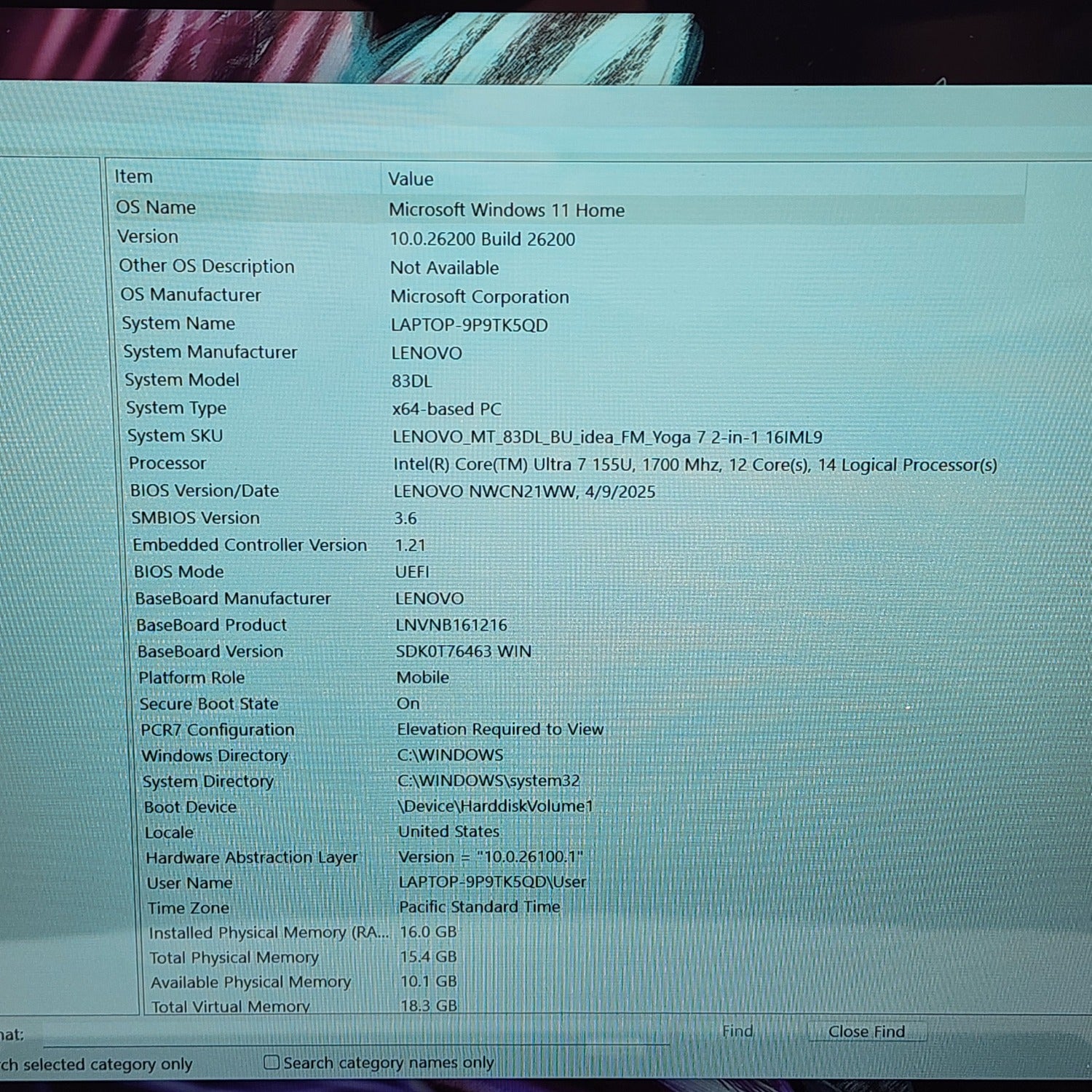Viewport: 1092px width, 1092px height.
Task: Select the PCR7 Configuration row
Action: tap(218, 730)
